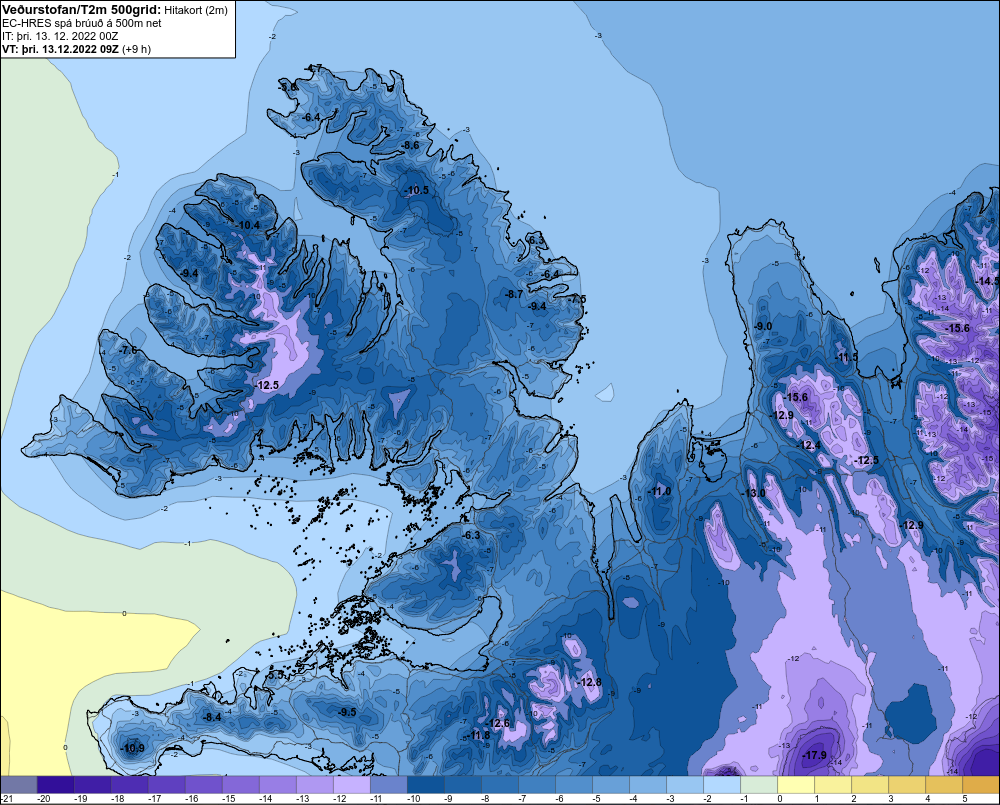The image size is (1000, 805).
Task: Click the 'VT: þri. 13.12.2022 09Z' valid time
Action: 60,49
